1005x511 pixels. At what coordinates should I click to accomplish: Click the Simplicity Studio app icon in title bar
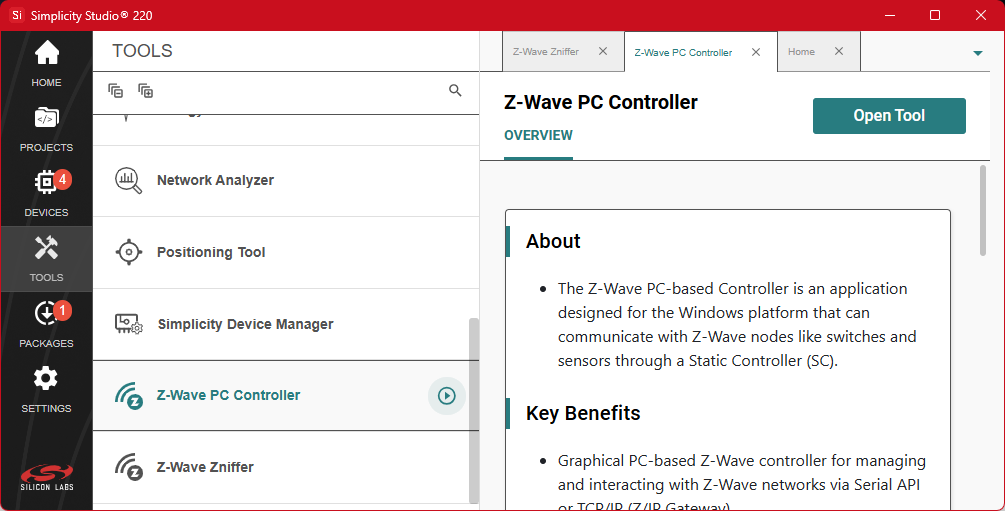click(x=17, y=15)
